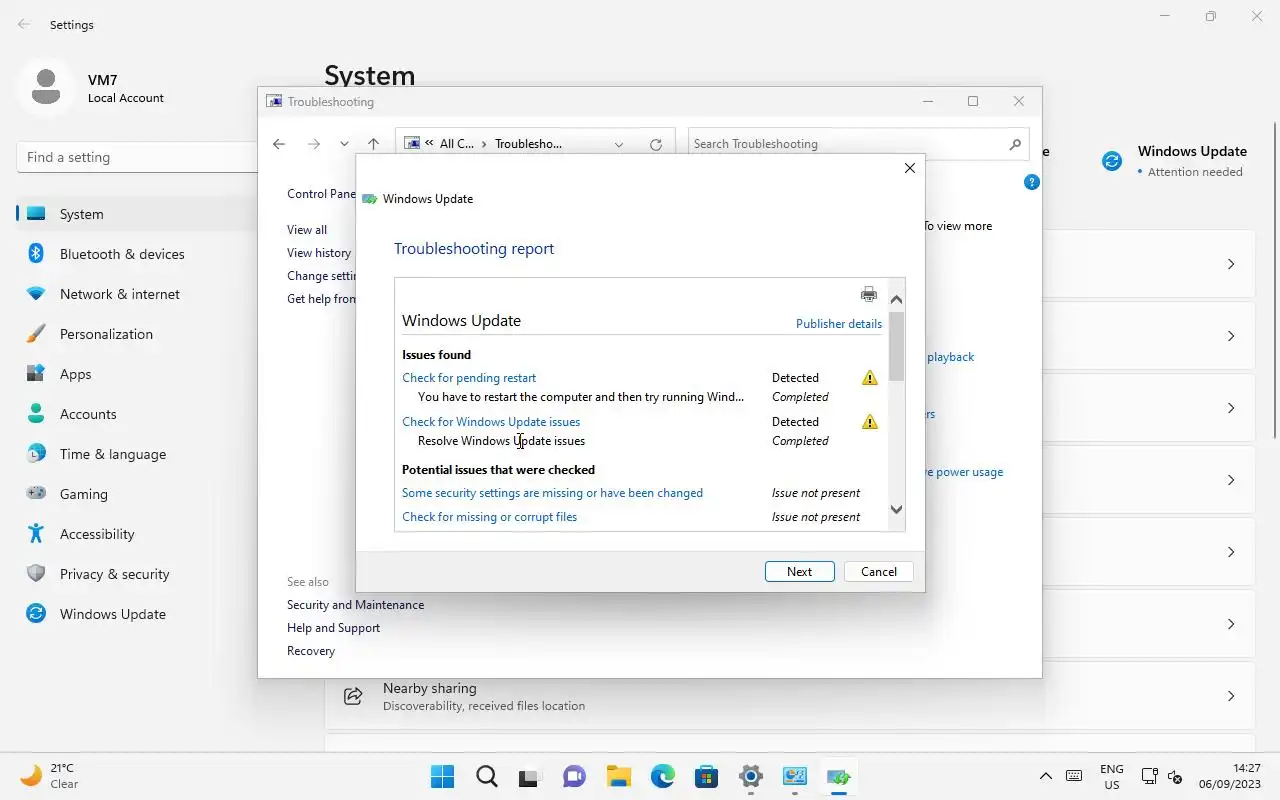The width and height of the screenshot is (1280, 800).
Task: Click View all in Control Panel sidebar
Action: click(x=307, y=230)
